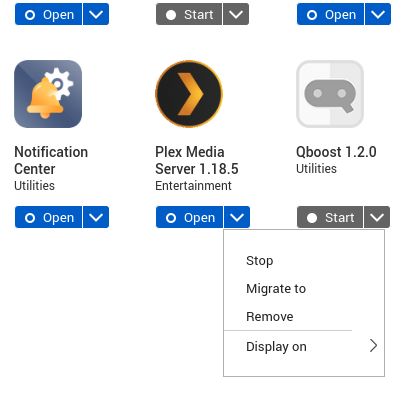Expand dropdown arrow next to Qboost Start
The width and height of the screenshot is (406, 414).
377,217
